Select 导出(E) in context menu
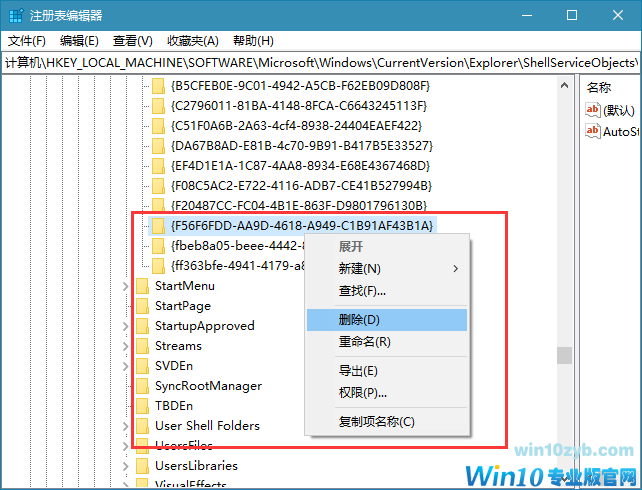Image resolution: width=642 pixels, height=490 pixels. [387, 371]
